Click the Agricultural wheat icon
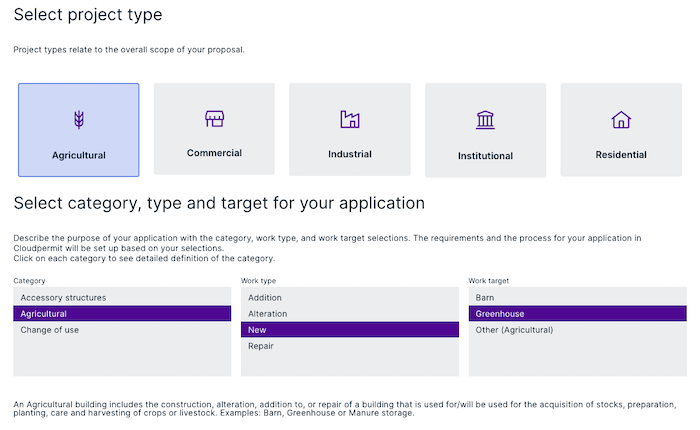Viewport: 700px width, 430px height. (79, 120)
